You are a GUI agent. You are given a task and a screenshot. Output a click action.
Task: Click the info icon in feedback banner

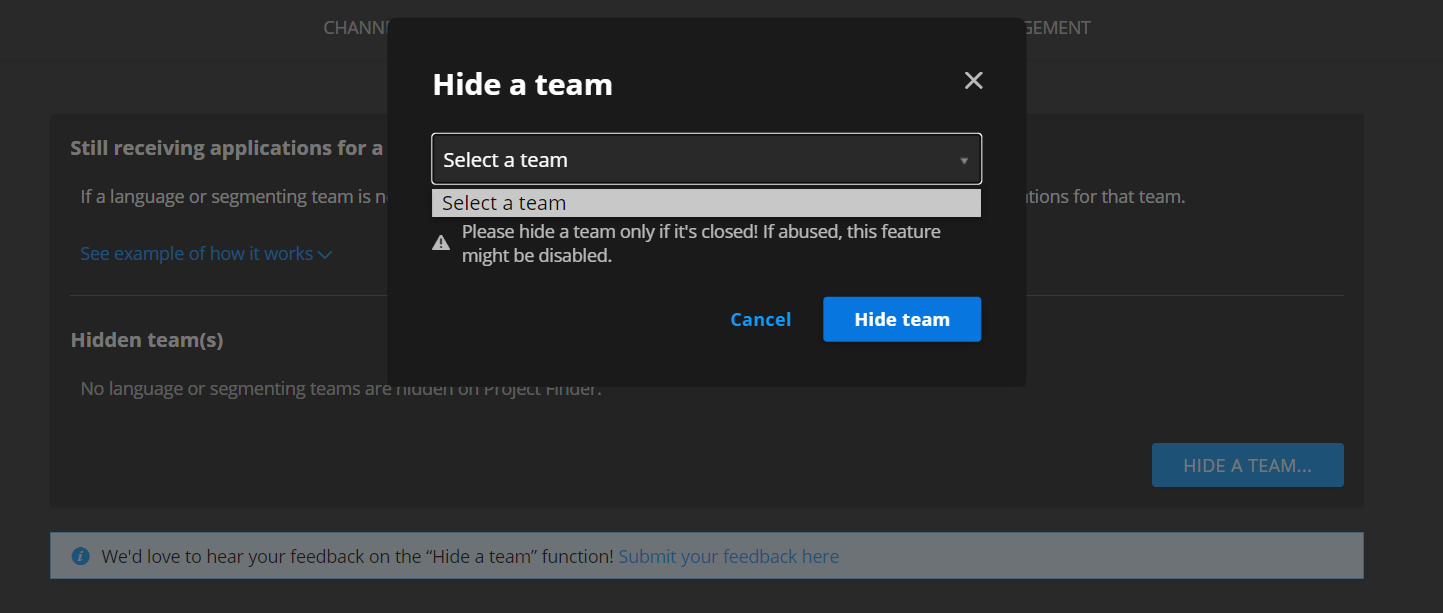click(81, 556)
